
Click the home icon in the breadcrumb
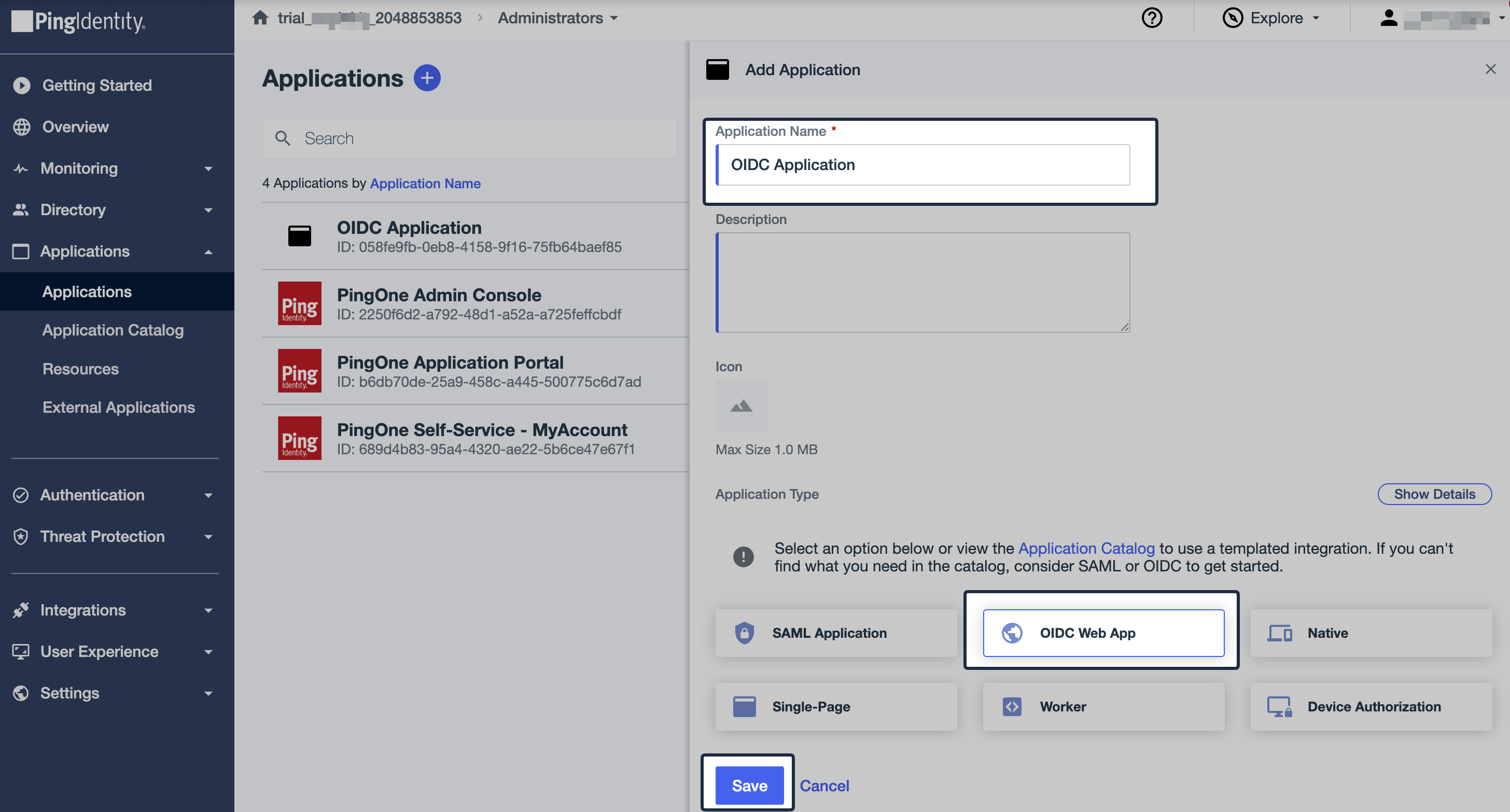pyautogui.click(x=260, y=18)
